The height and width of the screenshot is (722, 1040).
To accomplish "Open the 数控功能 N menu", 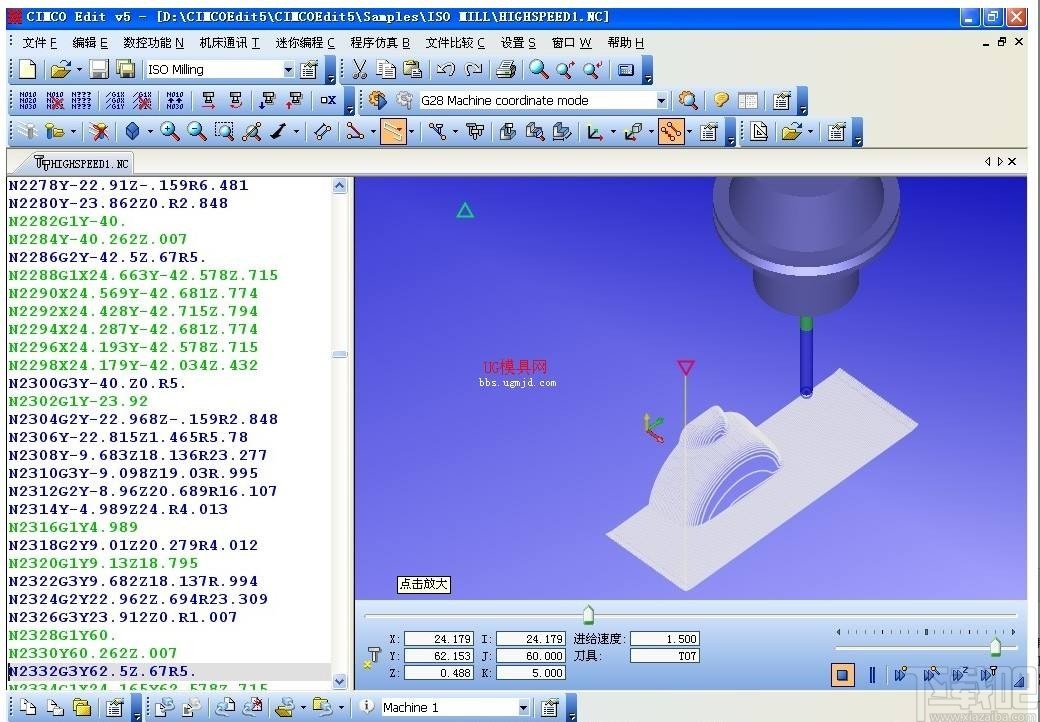I will tap(153, 43).
